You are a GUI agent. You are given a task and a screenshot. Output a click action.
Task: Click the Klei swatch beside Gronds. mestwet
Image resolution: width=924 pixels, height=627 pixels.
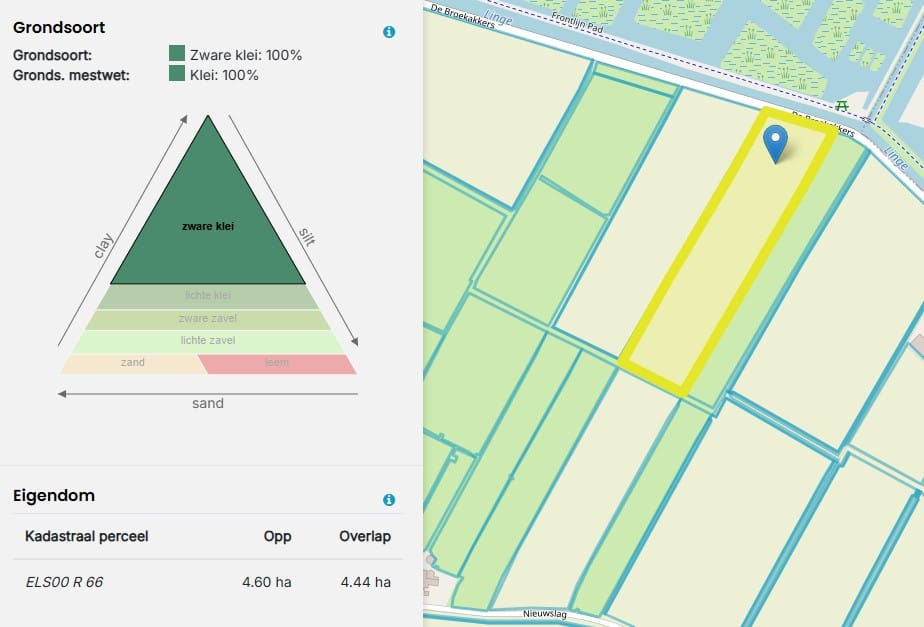pos(177,74)
